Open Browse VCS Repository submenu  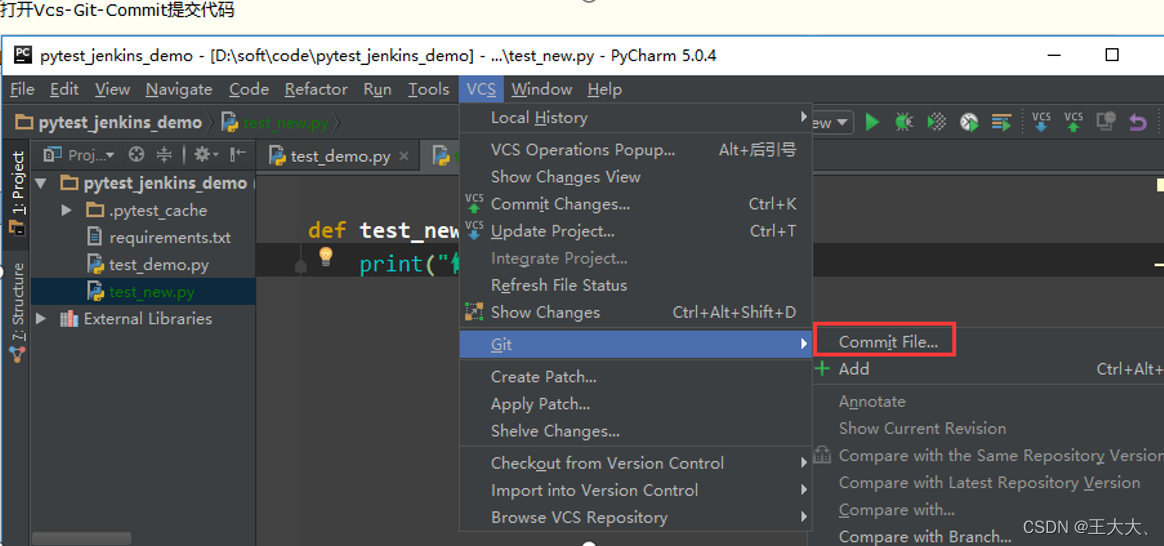(636, 517)
